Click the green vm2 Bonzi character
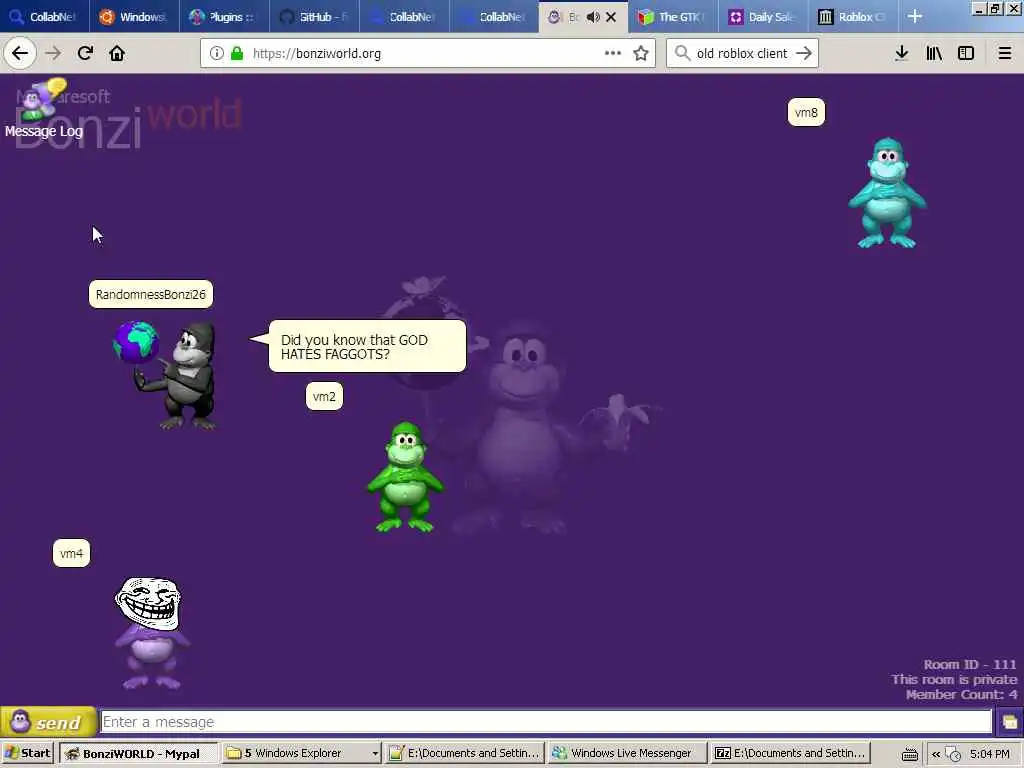 click(x=405, y=477)
